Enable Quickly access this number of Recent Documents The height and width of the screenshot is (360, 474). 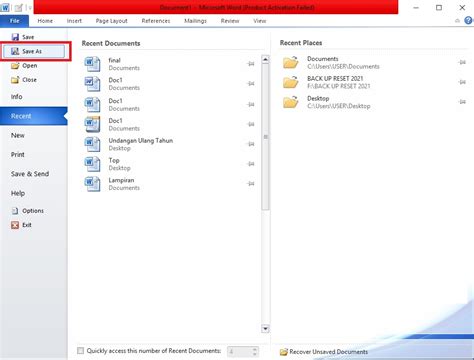click(x=80, y=350)
